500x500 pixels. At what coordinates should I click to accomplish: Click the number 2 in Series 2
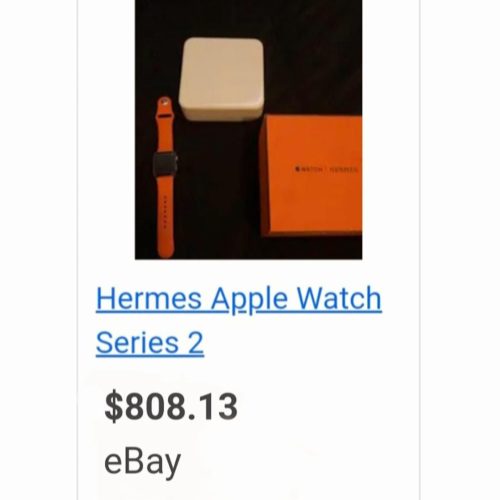pyautogui.click(x=196, y=343)
